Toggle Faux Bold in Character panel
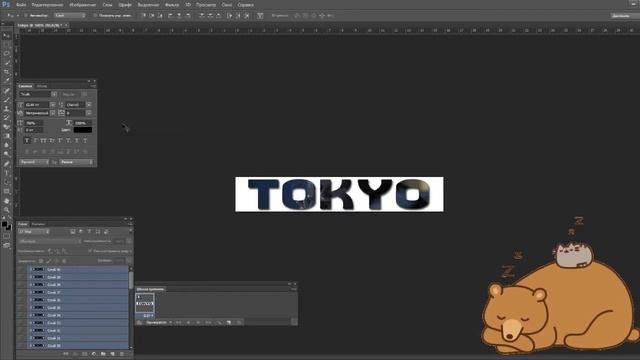Screen dimensions: 640x360 click(27, 140)
